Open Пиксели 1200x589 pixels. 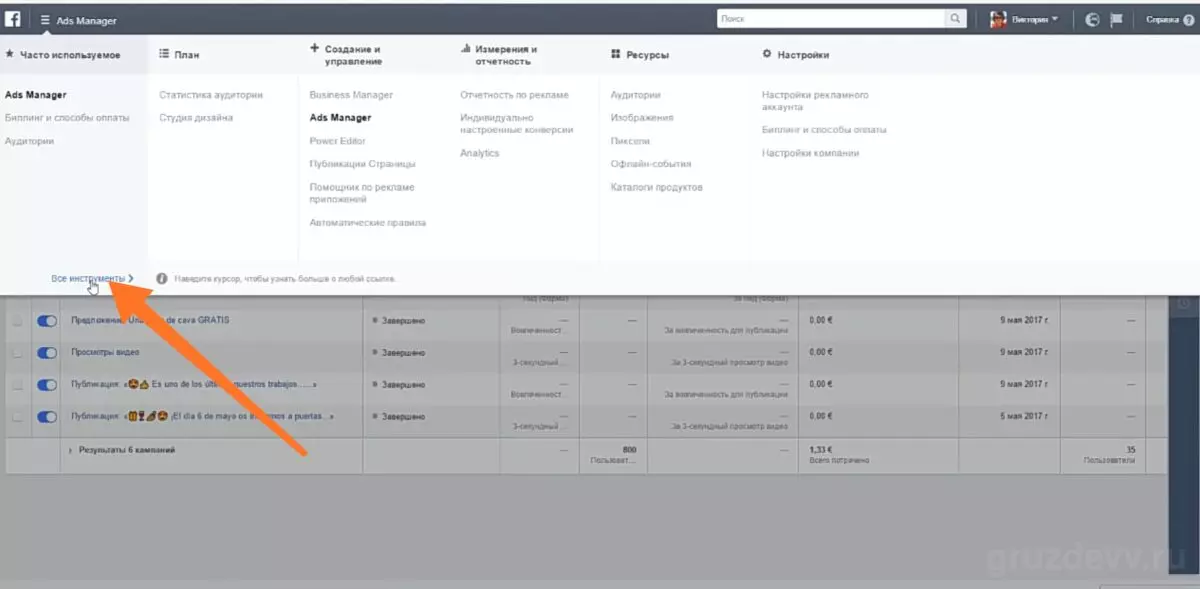[630, 141]
